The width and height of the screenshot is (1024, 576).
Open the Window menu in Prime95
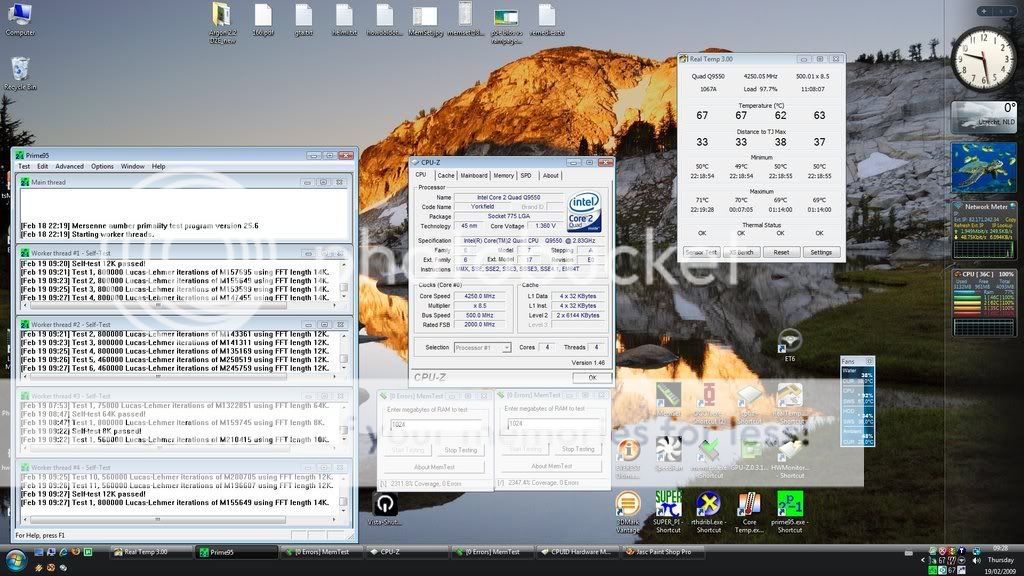(133, 167)
